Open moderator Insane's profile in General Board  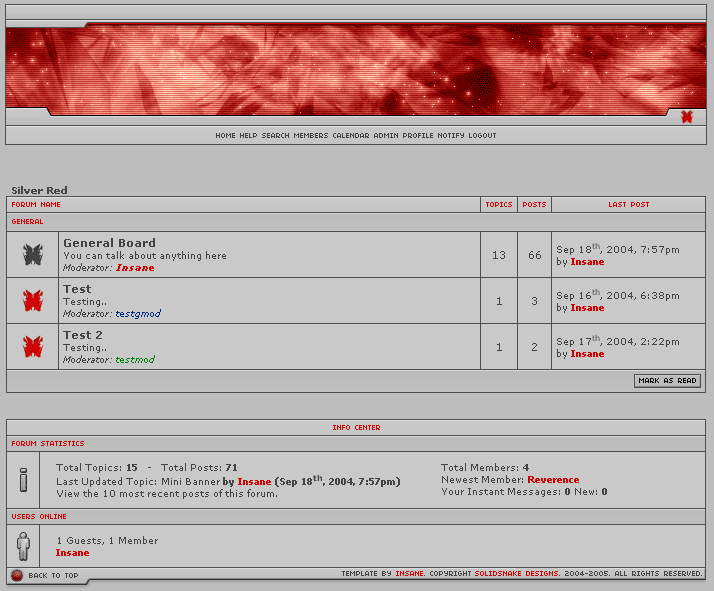(135, 268)
